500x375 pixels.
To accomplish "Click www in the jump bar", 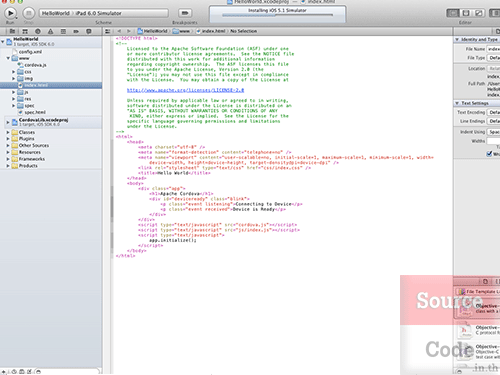I will point(182,31).
